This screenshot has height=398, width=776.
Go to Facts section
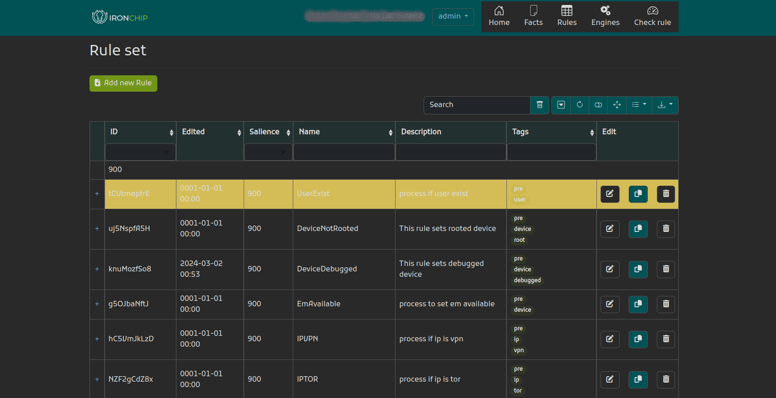(x=534, y=16)
